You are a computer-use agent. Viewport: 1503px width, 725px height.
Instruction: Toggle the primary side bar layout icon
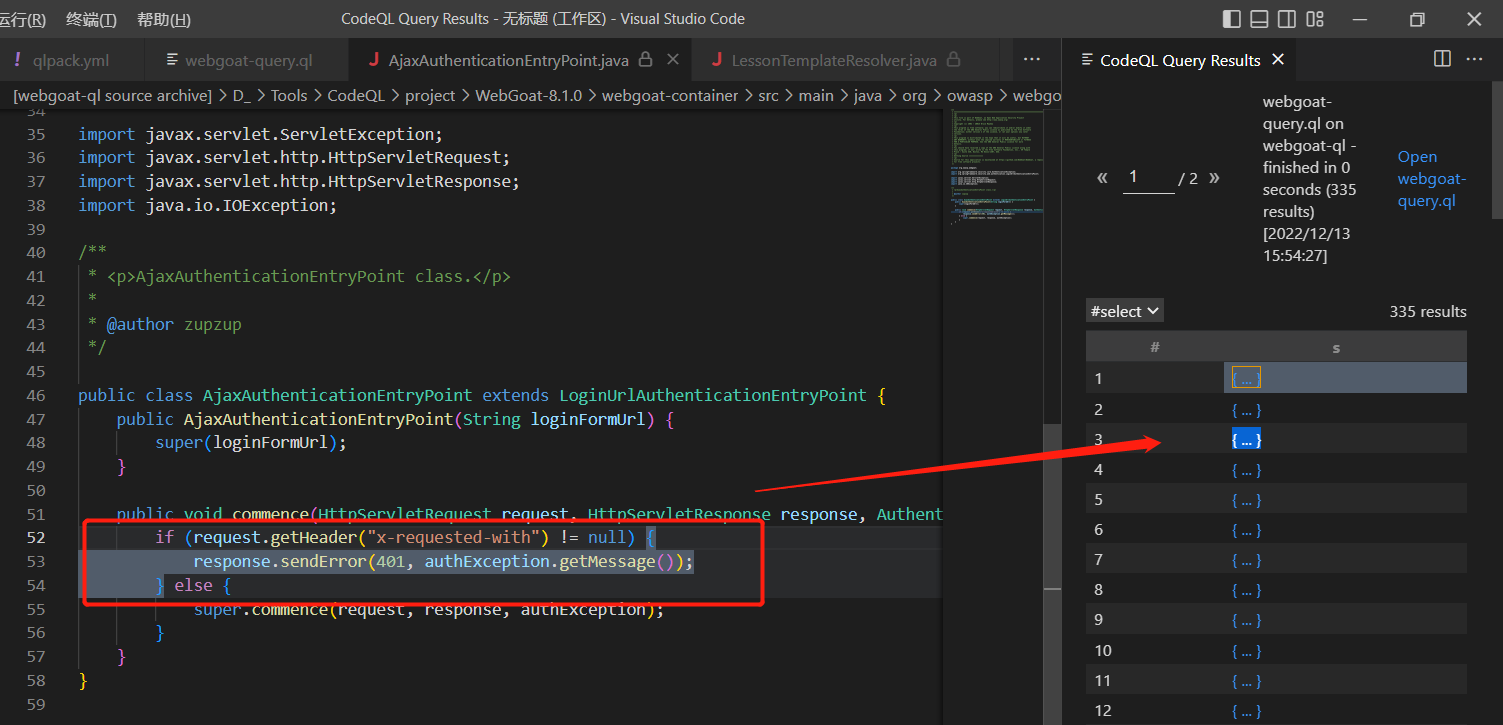pos(1232,19)
